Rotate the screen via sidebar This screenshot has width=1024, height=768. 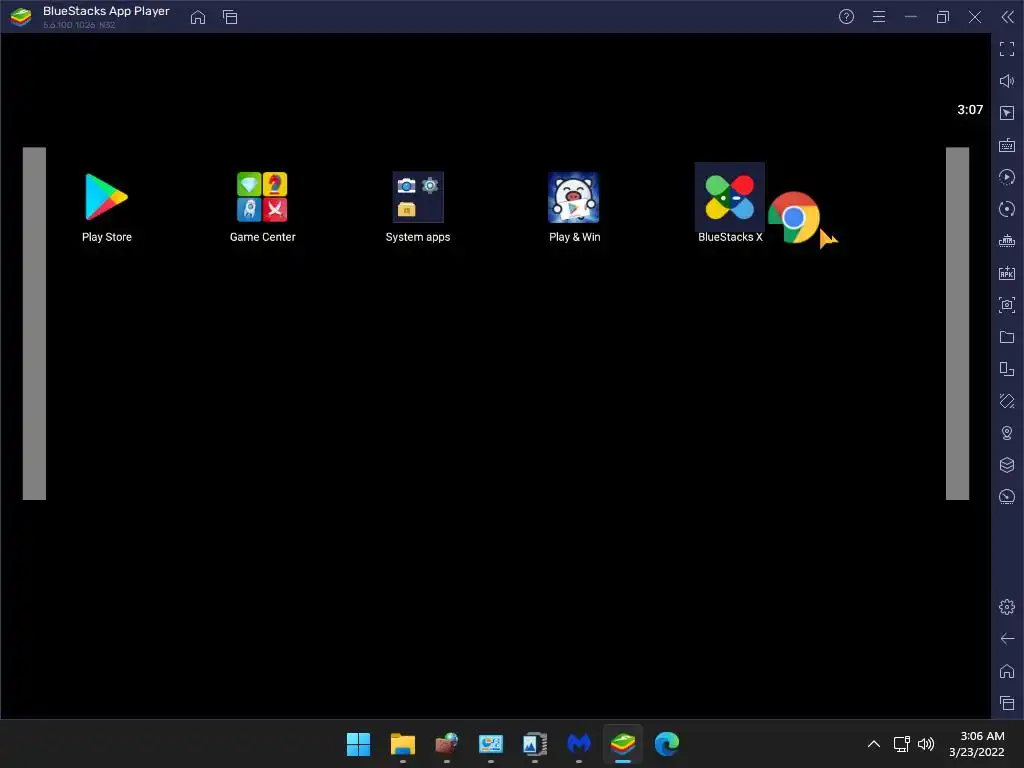[1007, 369]
